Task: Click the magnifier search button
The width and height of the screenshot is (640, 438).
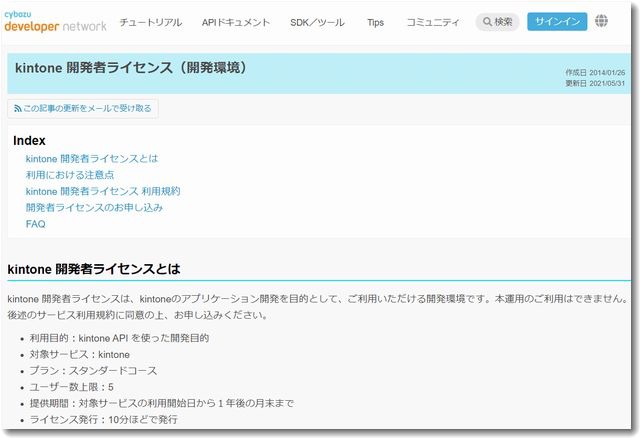Action: [x=497, y=22]
